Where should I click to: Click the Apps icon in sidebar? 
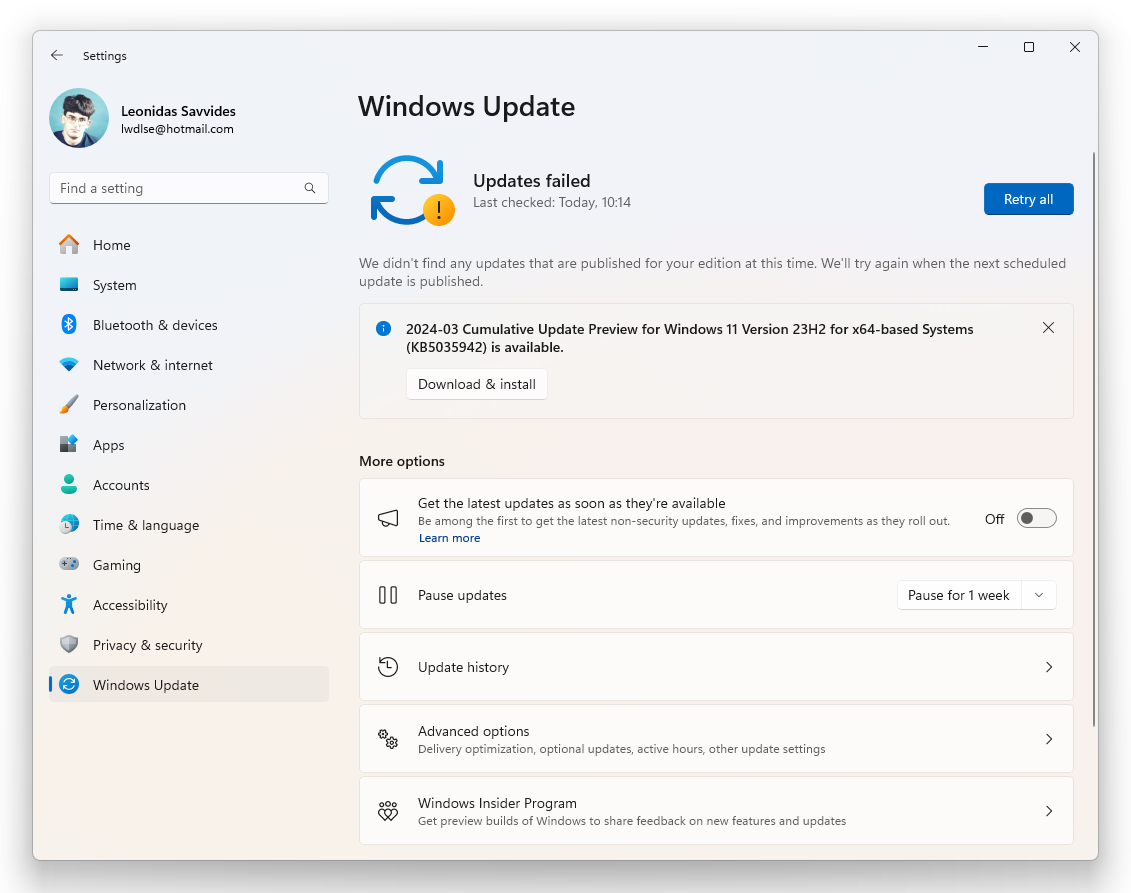(69, 444)
